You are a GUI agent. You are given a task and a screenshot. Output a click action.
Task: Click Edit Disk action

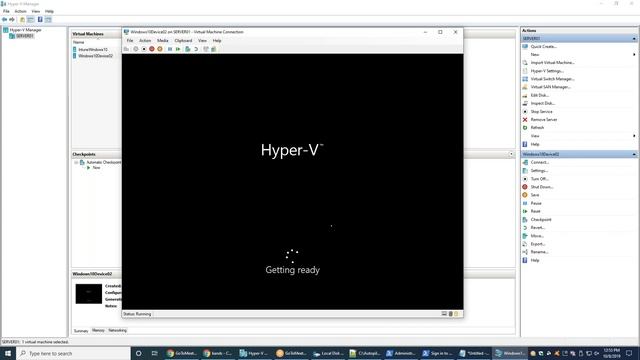(540, 95)
